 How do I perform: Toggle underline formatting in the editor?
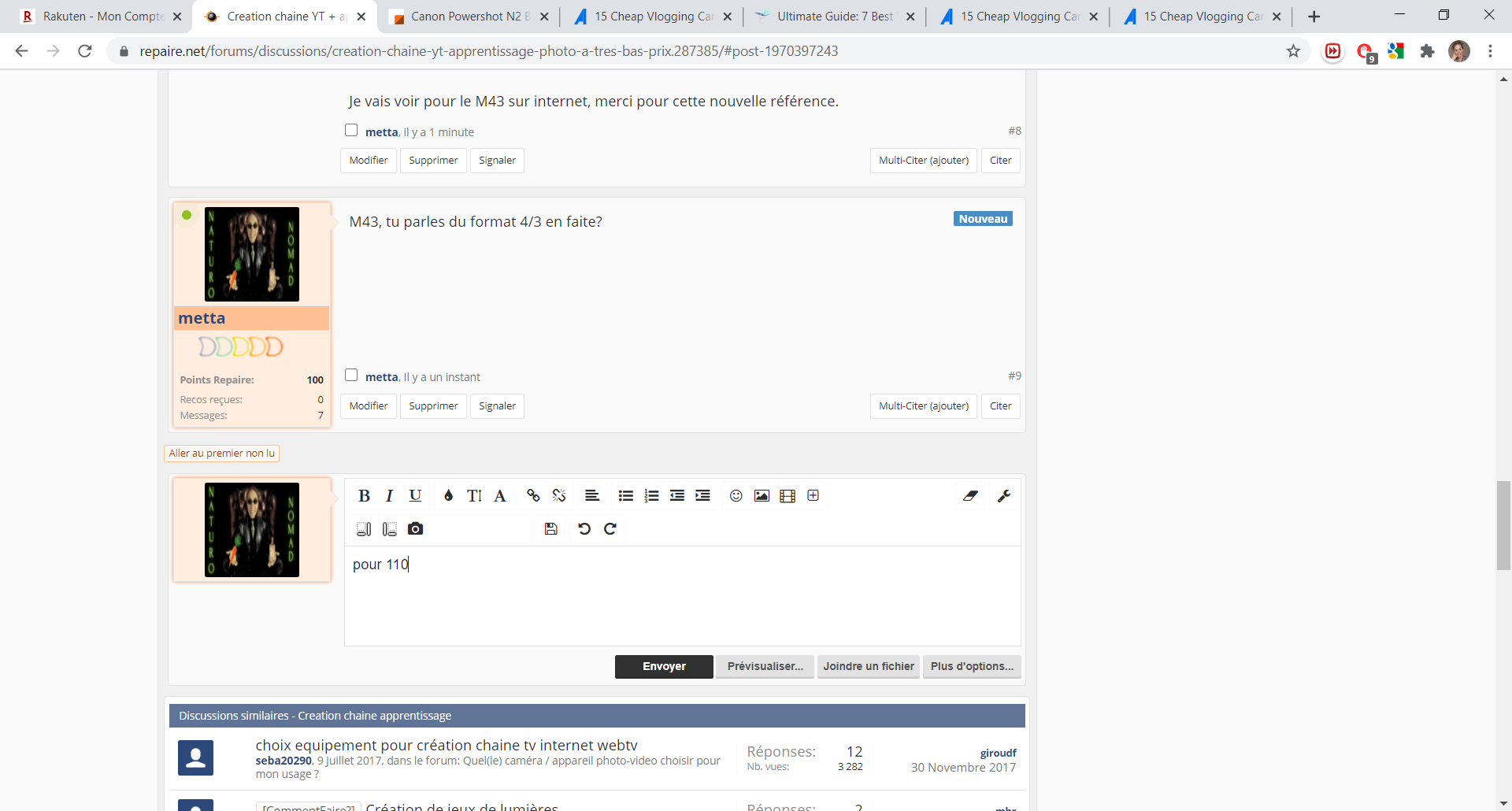click(x=415, y=496)
